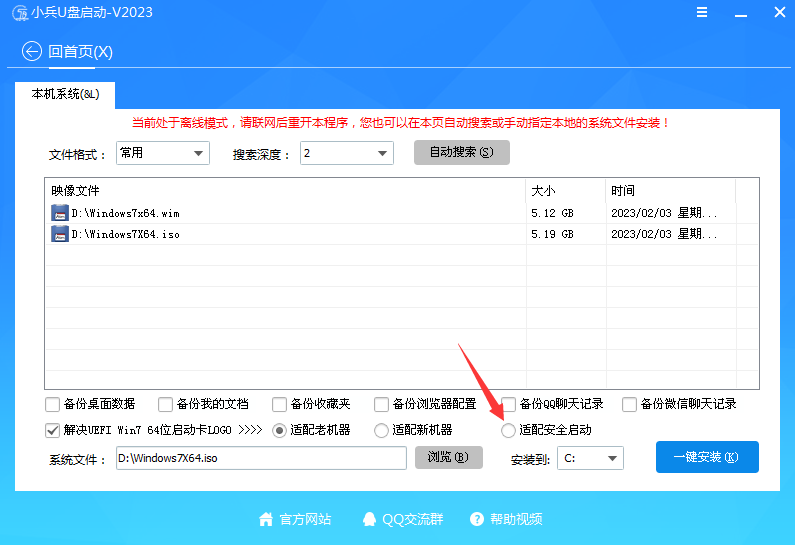Open the 安装到 drive dropdown showing C:
This screenshot has height=545, width=795.
click(x=590, y=458)
